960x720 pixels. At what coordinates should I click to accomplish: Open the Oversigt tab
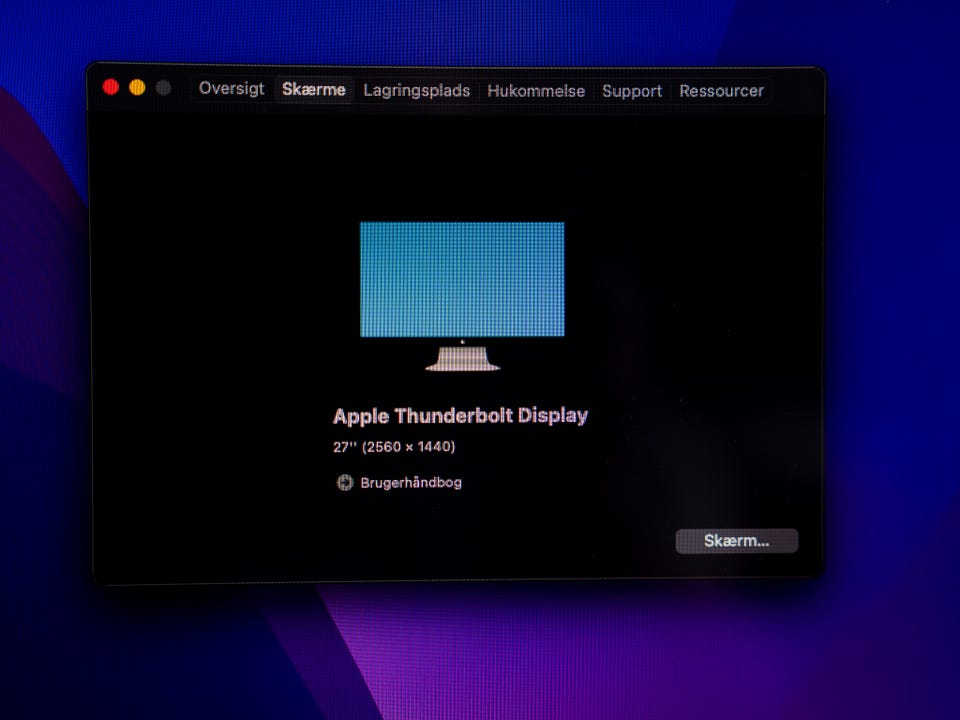click(x=231, y=89)
